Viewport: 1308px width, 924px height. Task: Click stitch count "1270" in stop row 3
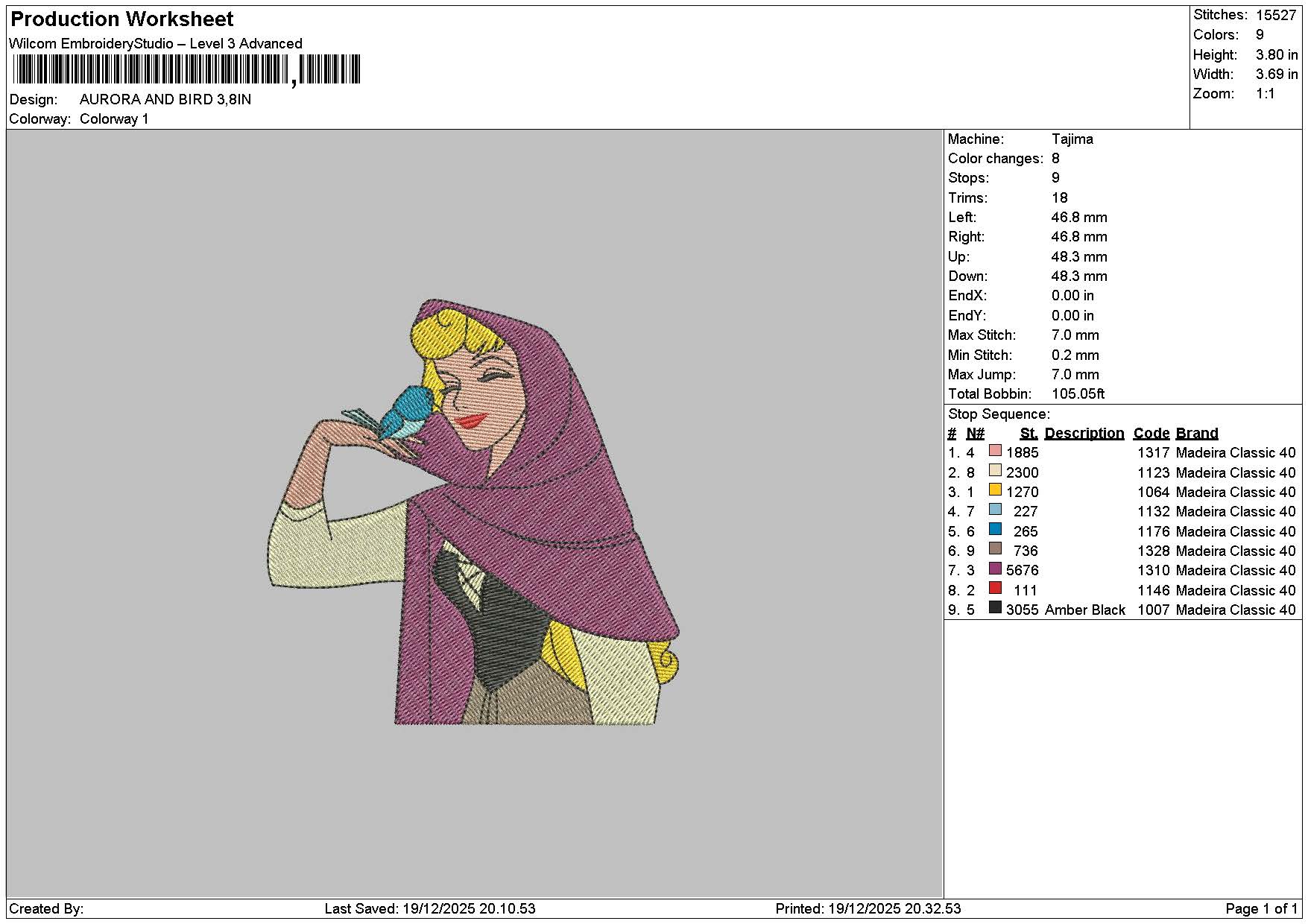[x=1023, y=493]
